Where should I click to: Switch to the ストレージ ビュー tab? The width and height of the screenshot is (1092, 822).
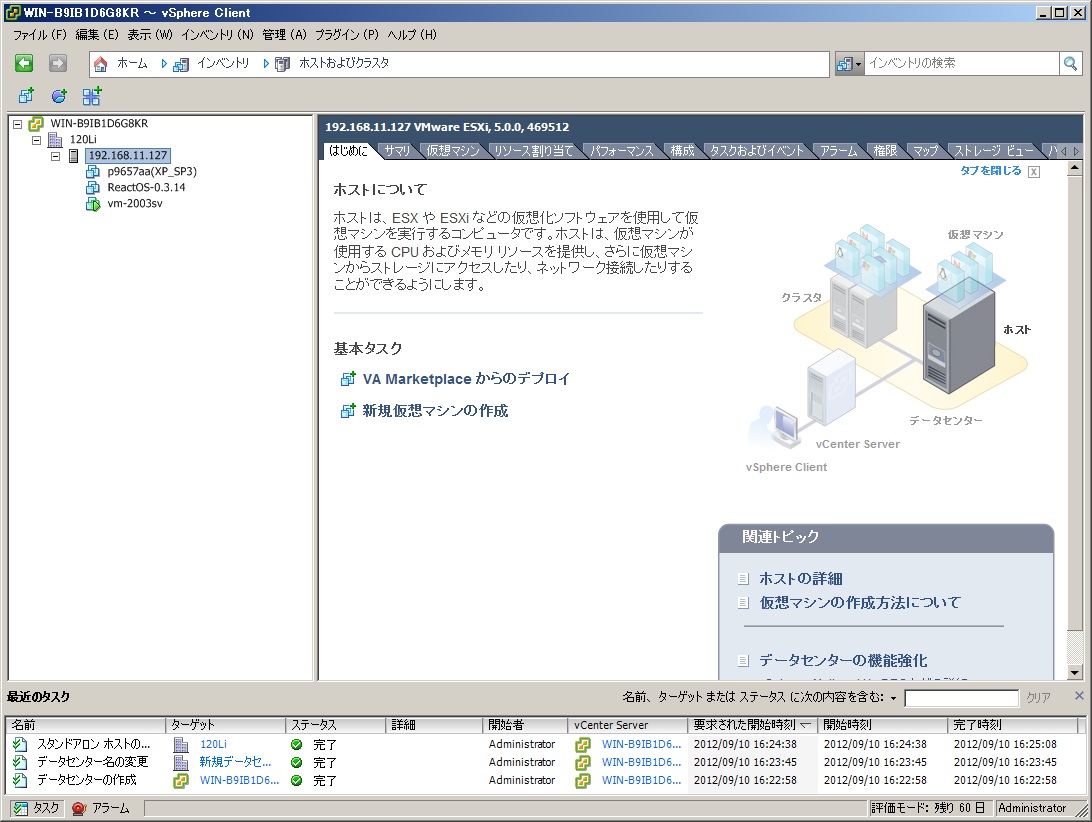pyautogui.click(x=994, y=150)
